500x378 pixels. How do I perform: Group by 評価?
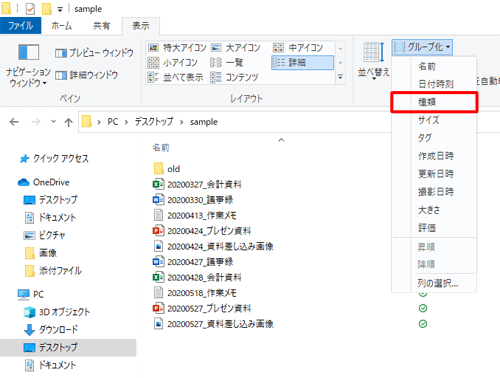click(x=434, y=228)
